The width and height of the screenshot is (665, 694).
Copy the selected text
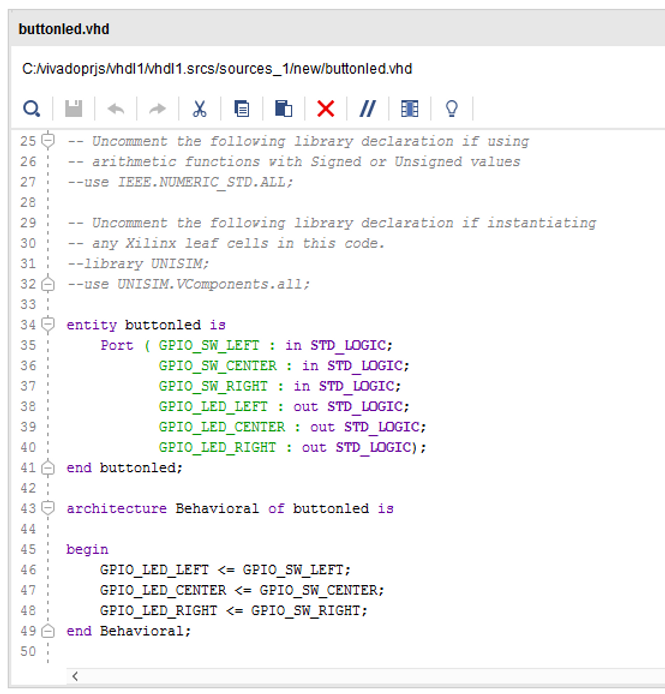241,109
